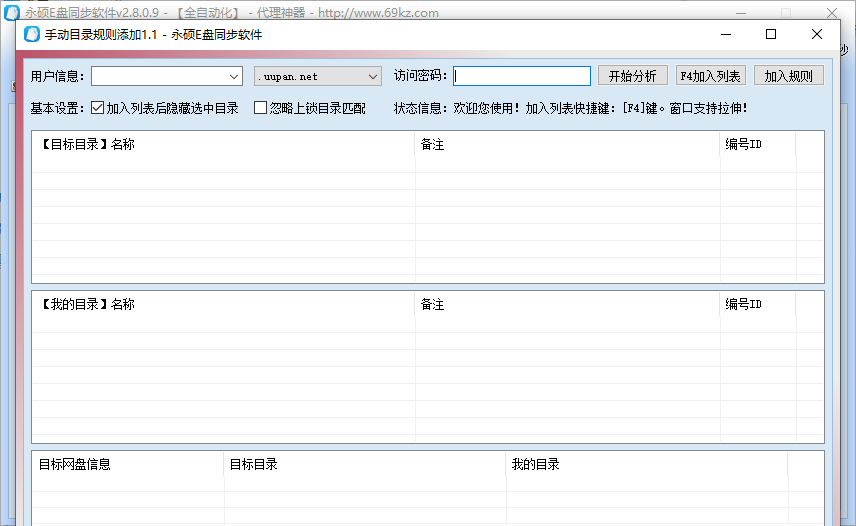Click 编号ID header in my directory list
Image resolution: width=856 pixels, height=526 pixels.
(x=757, y=304)
